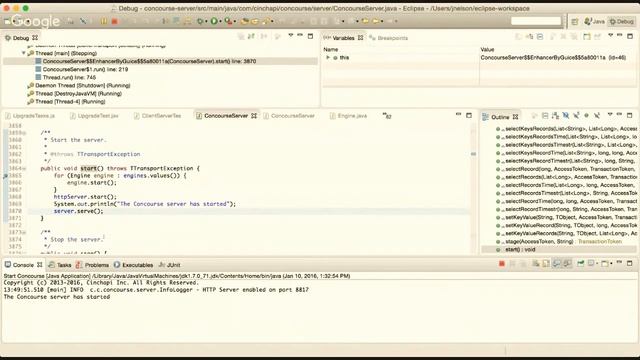The height and width of the screenshot is (360, 640).
Task: Open the Debug view menu triangle
Action: pyautogui.click(x=291, y=36)
